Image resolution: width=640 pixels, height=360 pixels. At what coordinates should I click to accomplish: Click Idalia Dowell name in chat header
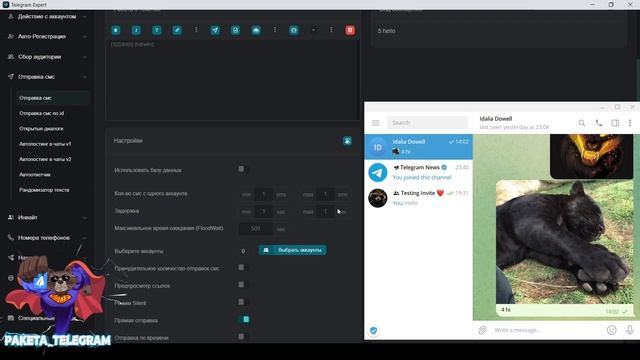click(x=496, y=119)
